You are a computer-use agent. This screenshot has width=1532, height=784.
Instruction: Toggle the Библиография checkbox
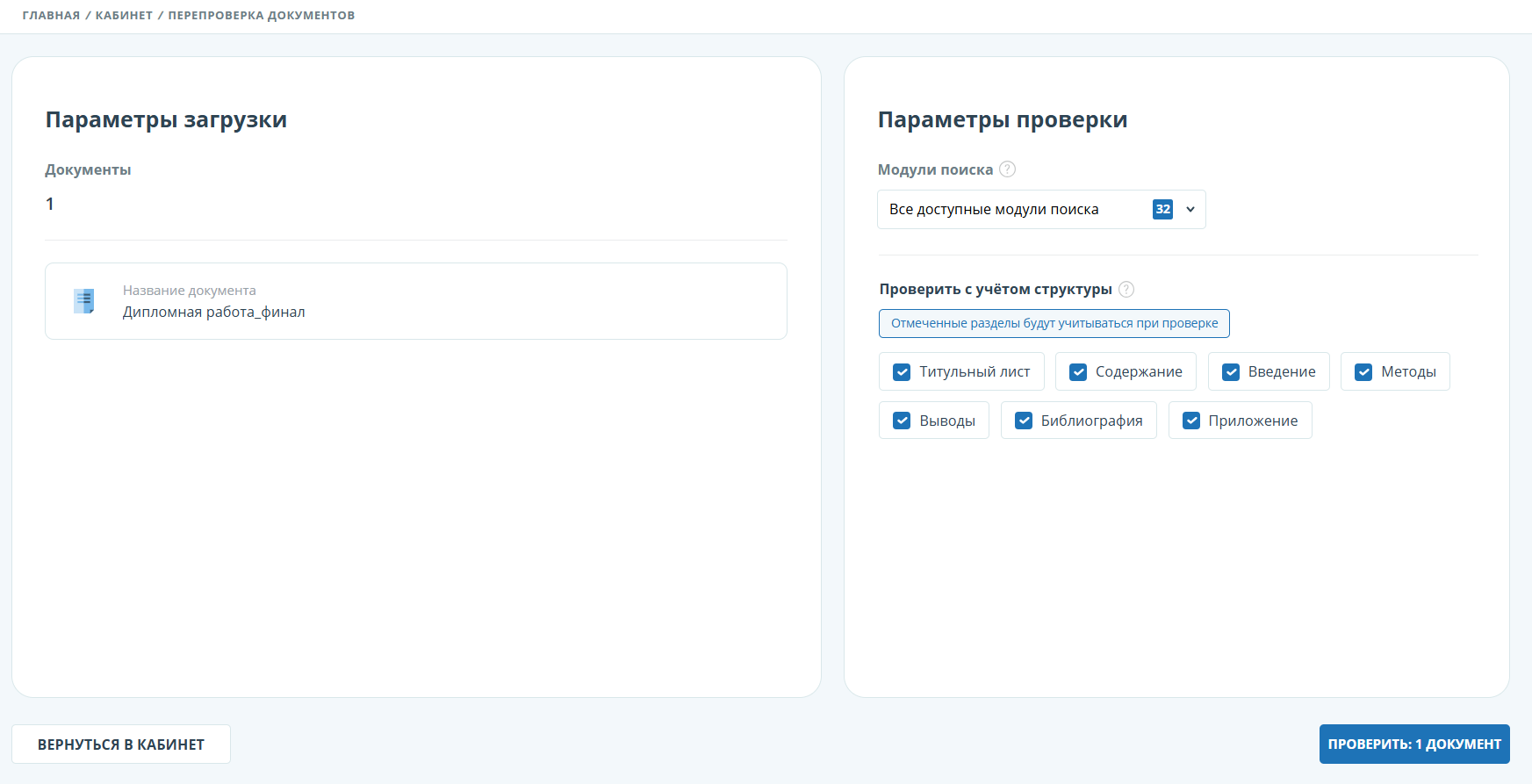[1024, 421]
